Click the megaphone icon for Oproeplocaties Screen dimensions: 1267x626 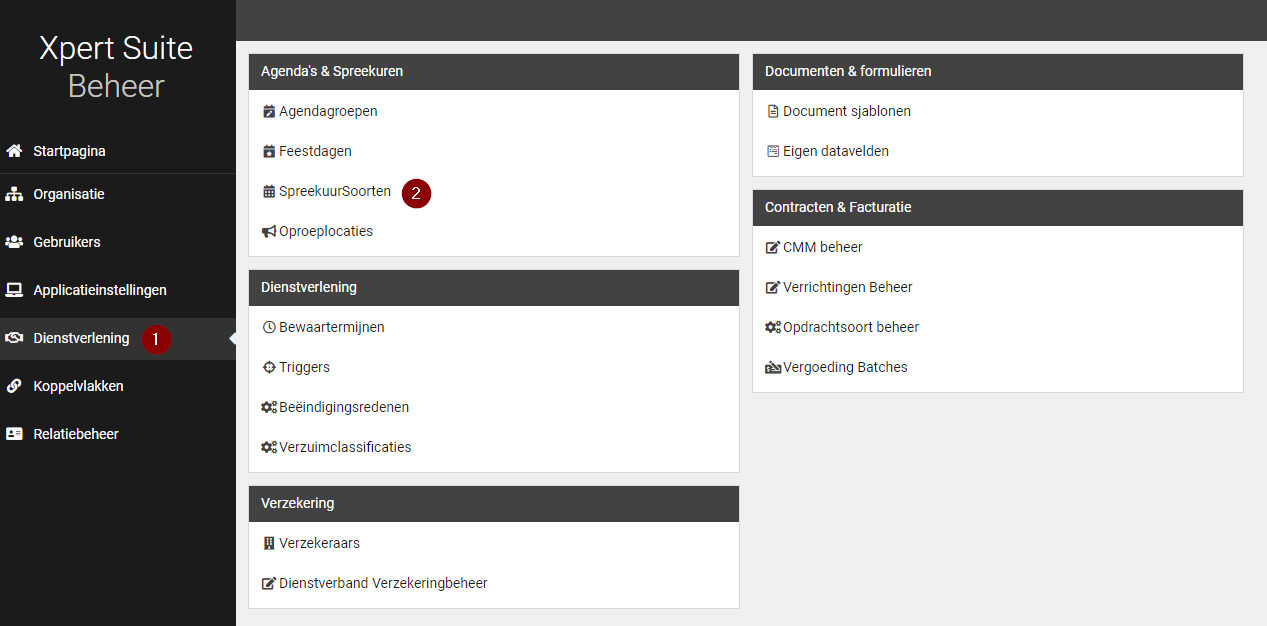click(x=269, y=231)
